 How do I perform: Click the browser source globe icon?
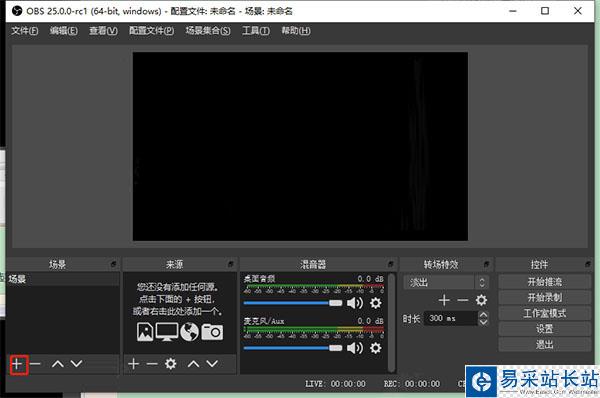point(189,332)
